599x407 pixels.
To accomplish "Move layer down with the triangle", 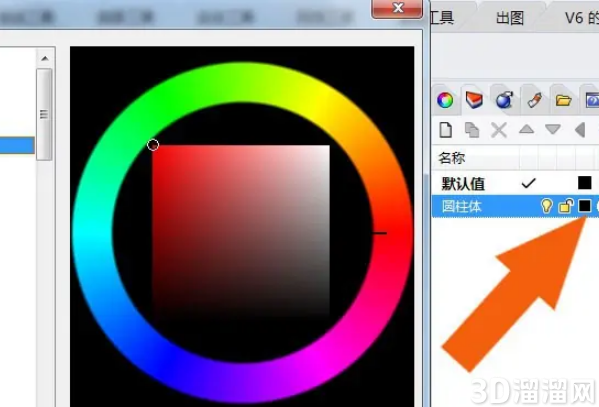I will pos(553,129).
